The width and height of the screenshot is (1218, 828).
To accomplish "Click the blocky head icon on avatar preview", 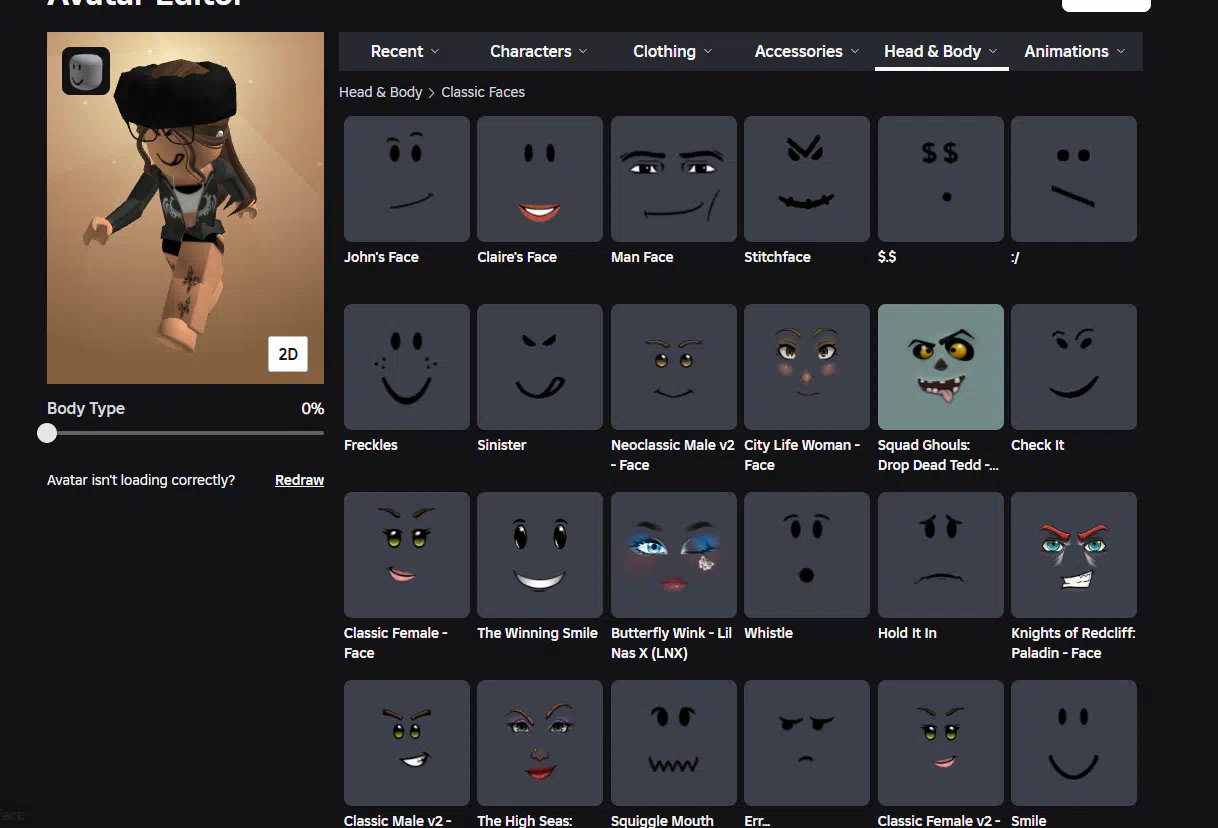I will [x=86, y=71].
